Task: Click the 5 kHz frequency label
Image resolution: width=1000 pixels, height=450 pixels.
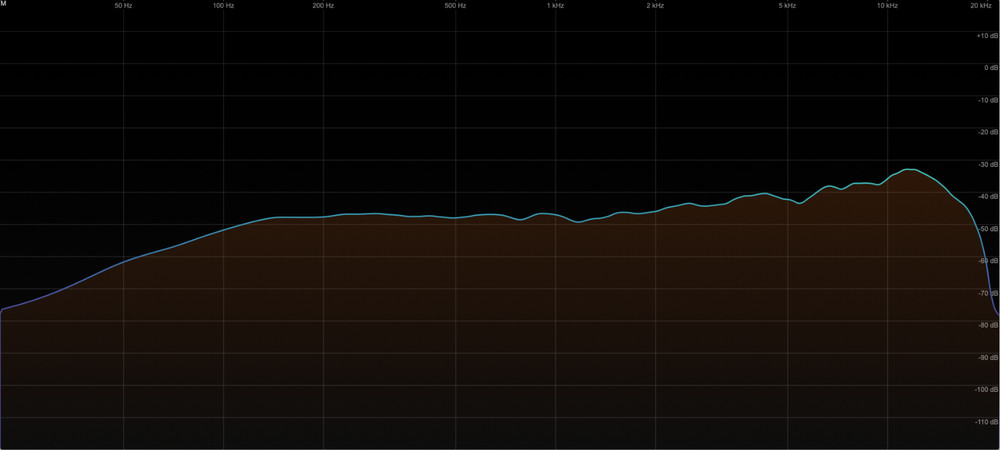Action: pos(787,6)
